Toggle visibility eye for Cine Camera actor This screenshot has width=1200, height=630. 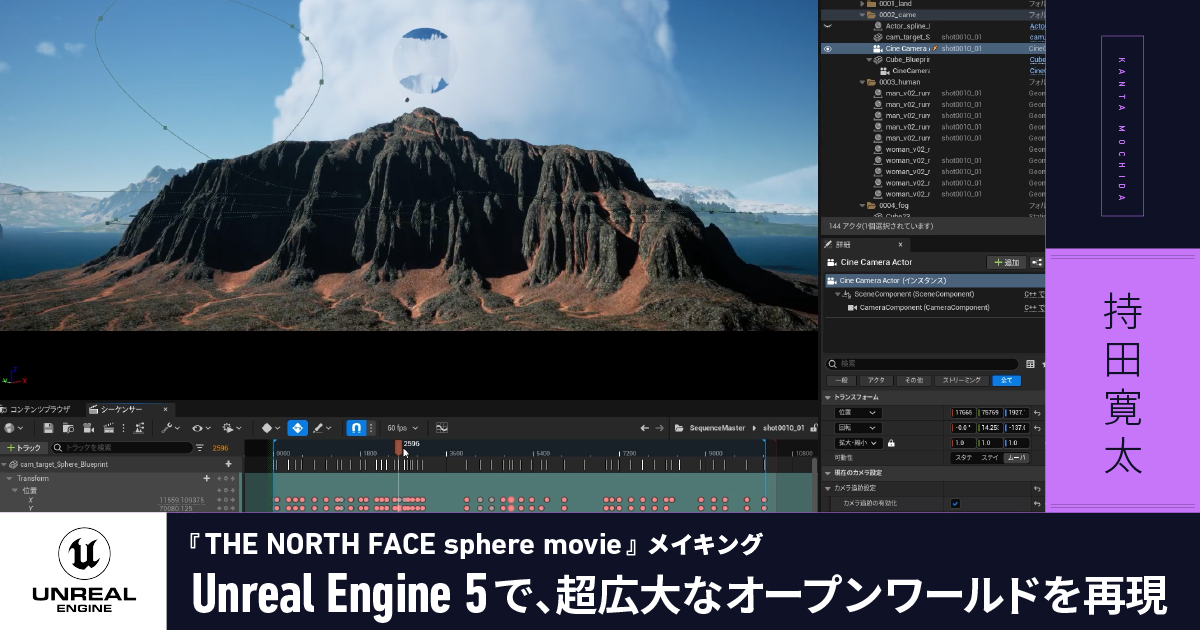(x=827, y=48)
